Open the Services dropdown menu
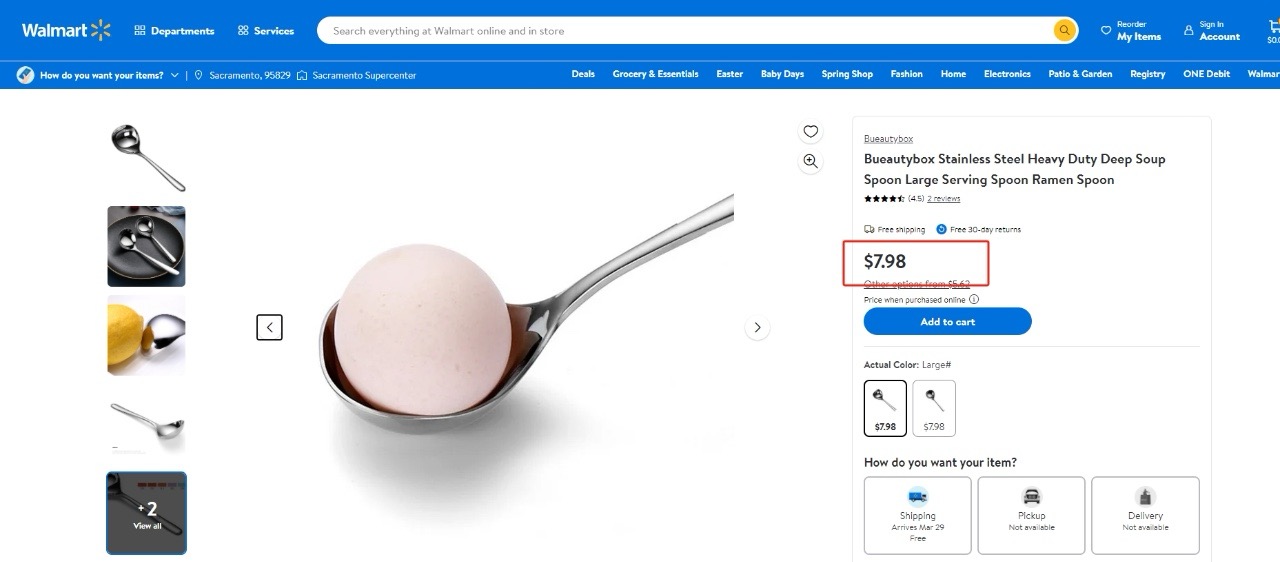 (x=266, y=31)
